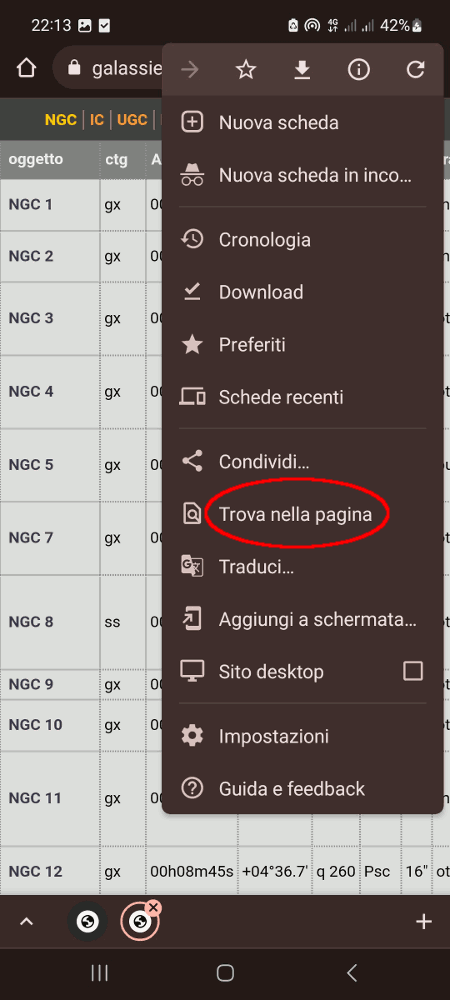The height and width of the screenshot is (1000, 450).
Task: Tap the forward arrow icon in menu
Action: coord(190,70)
